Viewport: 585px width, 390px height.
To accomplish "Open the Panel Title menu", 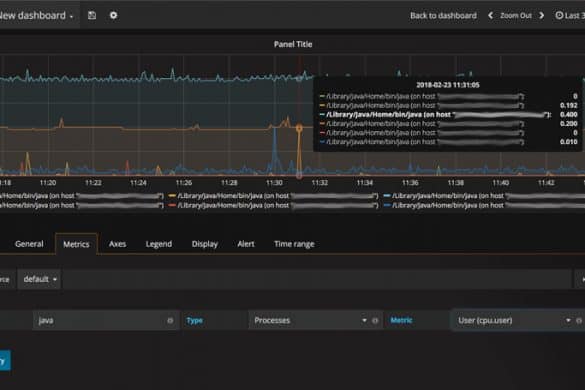I will [293, 44].
